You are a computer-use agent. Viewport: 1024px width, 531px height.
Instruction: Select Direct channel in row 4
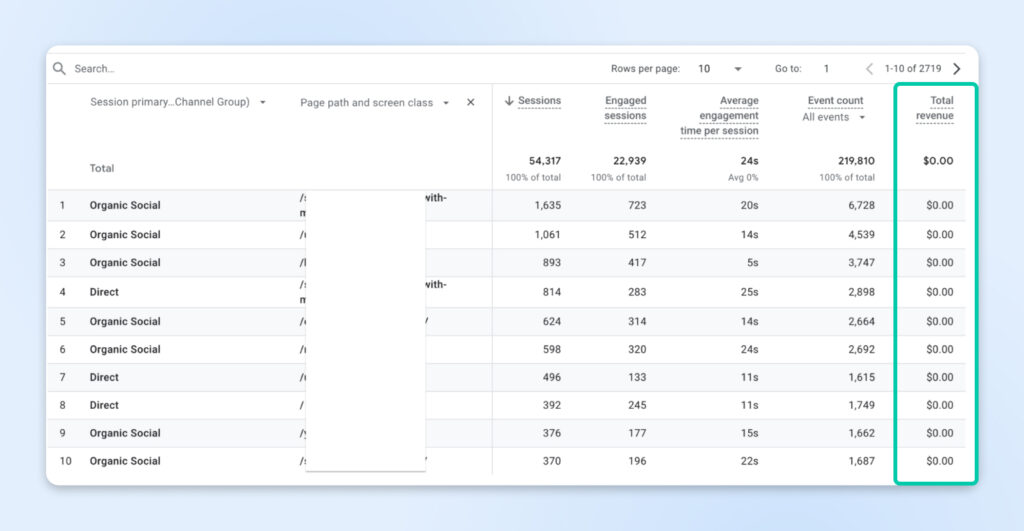(x=104, y=292)
